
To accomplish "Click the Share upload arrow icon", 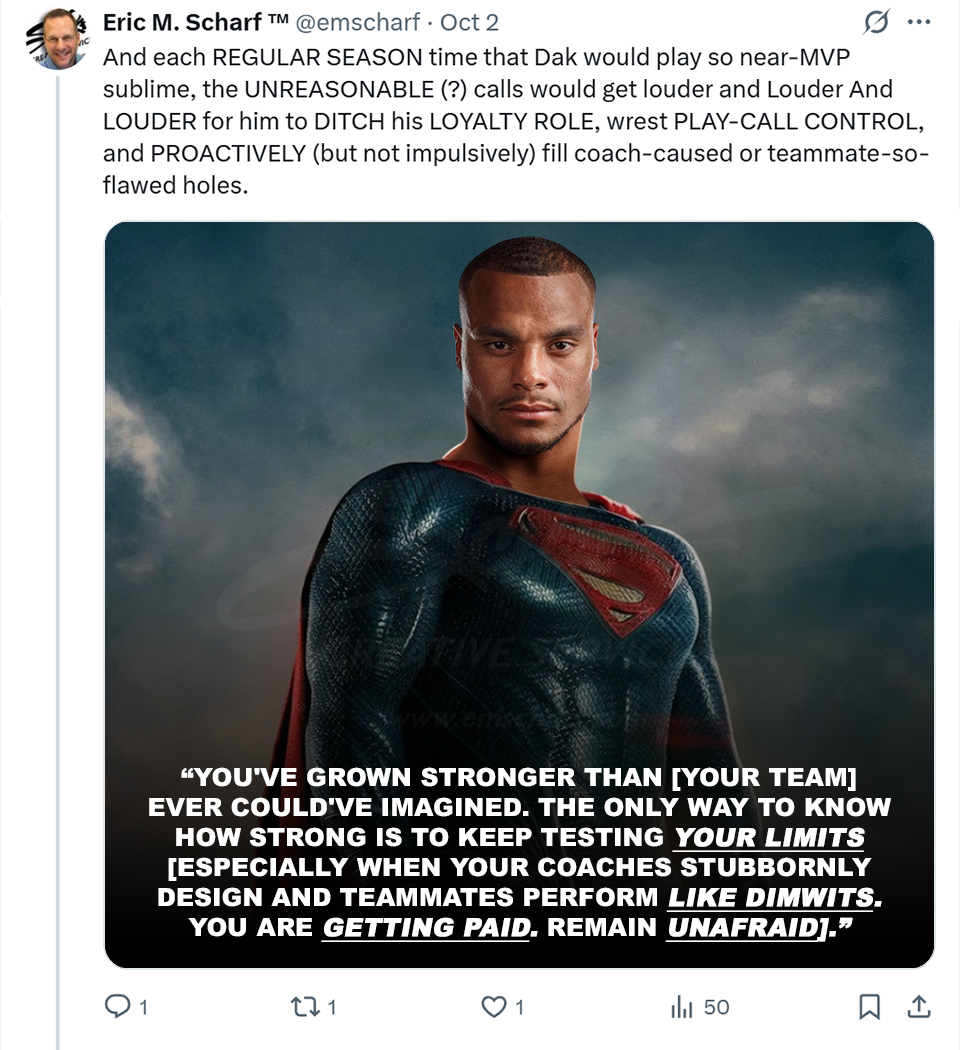I will tap(919, 1007).
